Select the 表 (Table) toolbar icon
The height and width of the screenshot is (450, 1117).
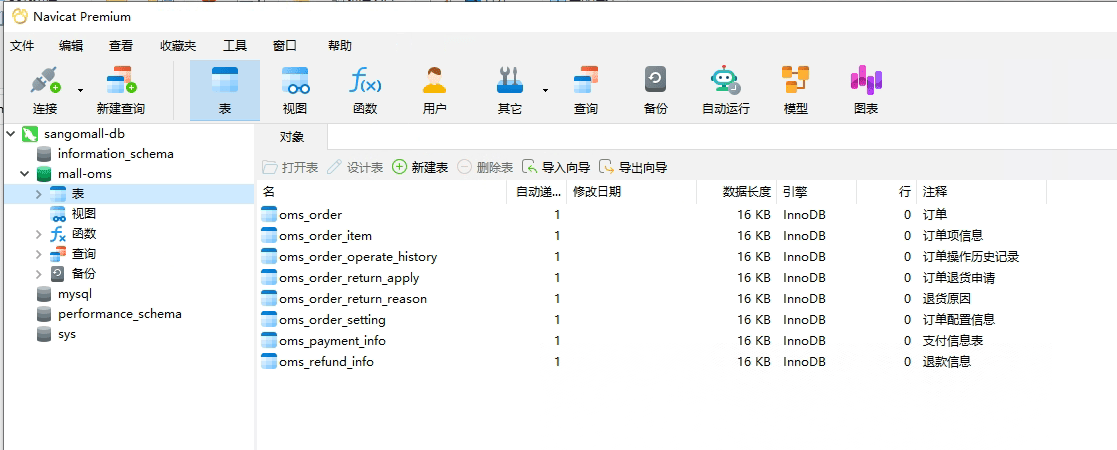click(225, 90)
